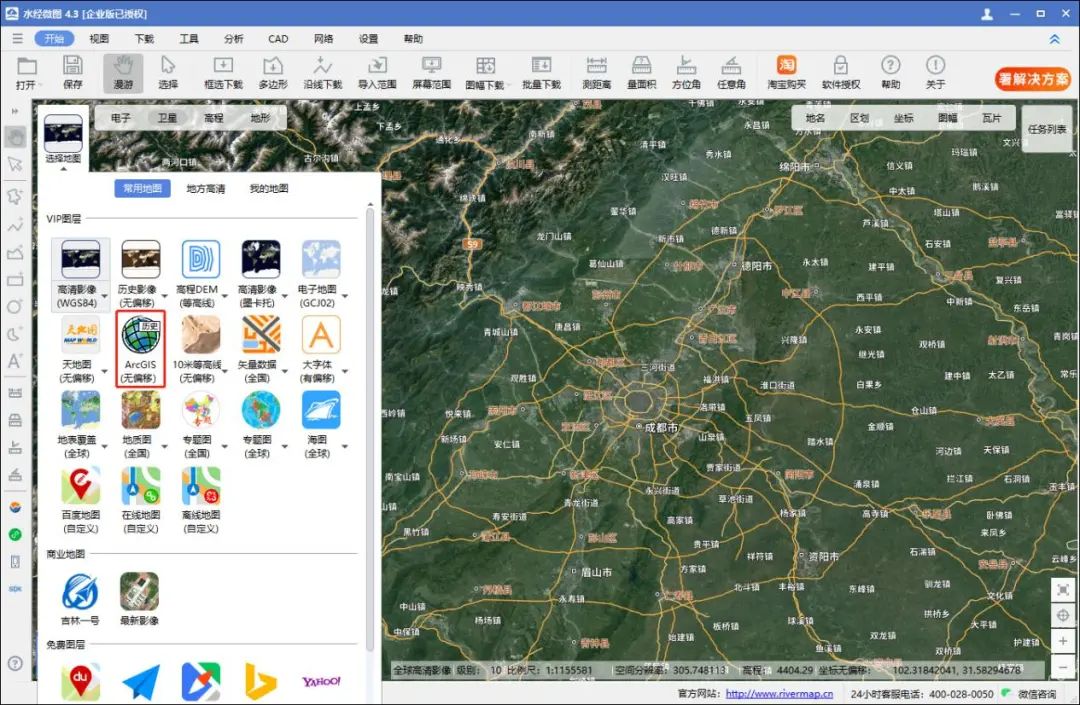Screen dimensions: 1080x705
Task: Click the map panel vertical scrollbar
Action: click(370, 427)
